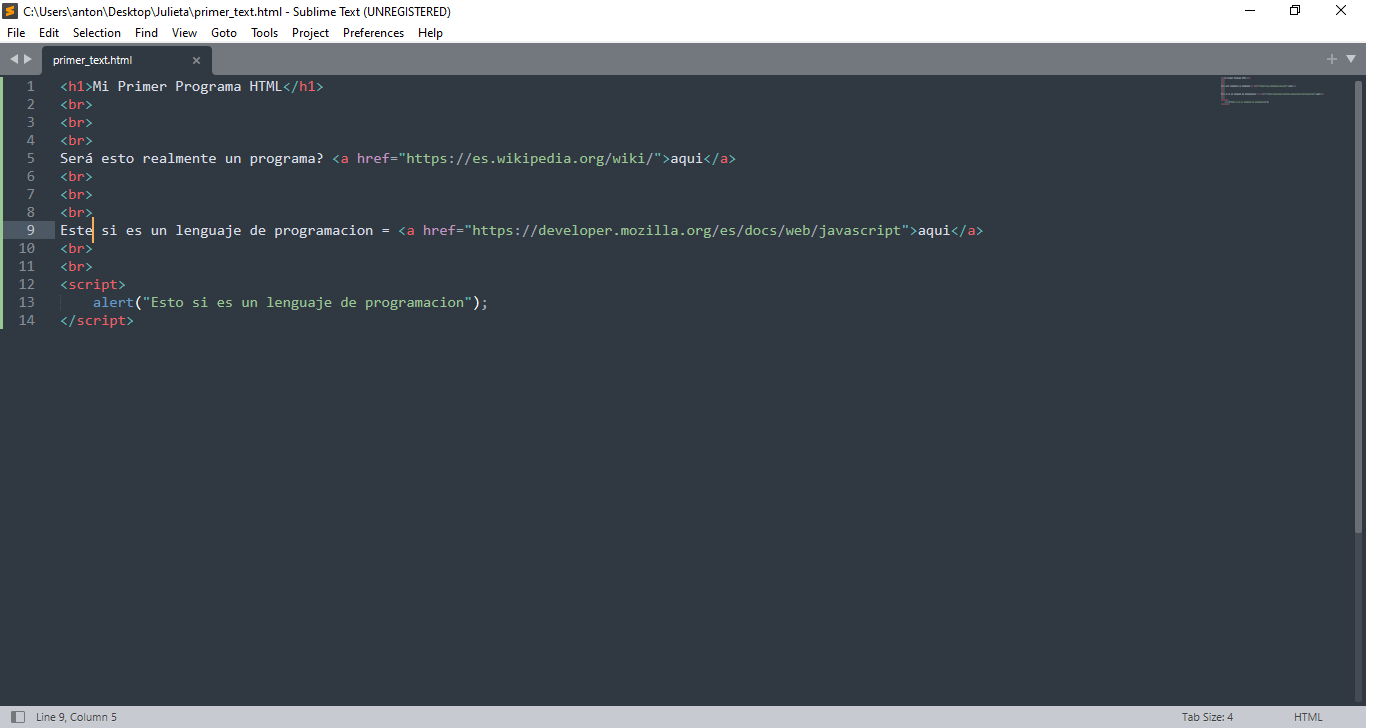The height and width of the screenshot is (728, 1374).
Task: Open the View menu
Action: [x=184, y=33]
